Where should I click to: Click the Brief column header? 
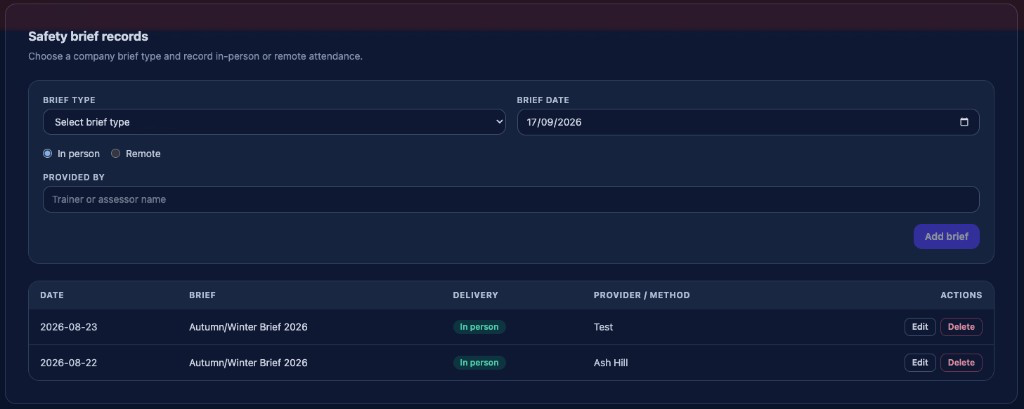coord(202,295)
